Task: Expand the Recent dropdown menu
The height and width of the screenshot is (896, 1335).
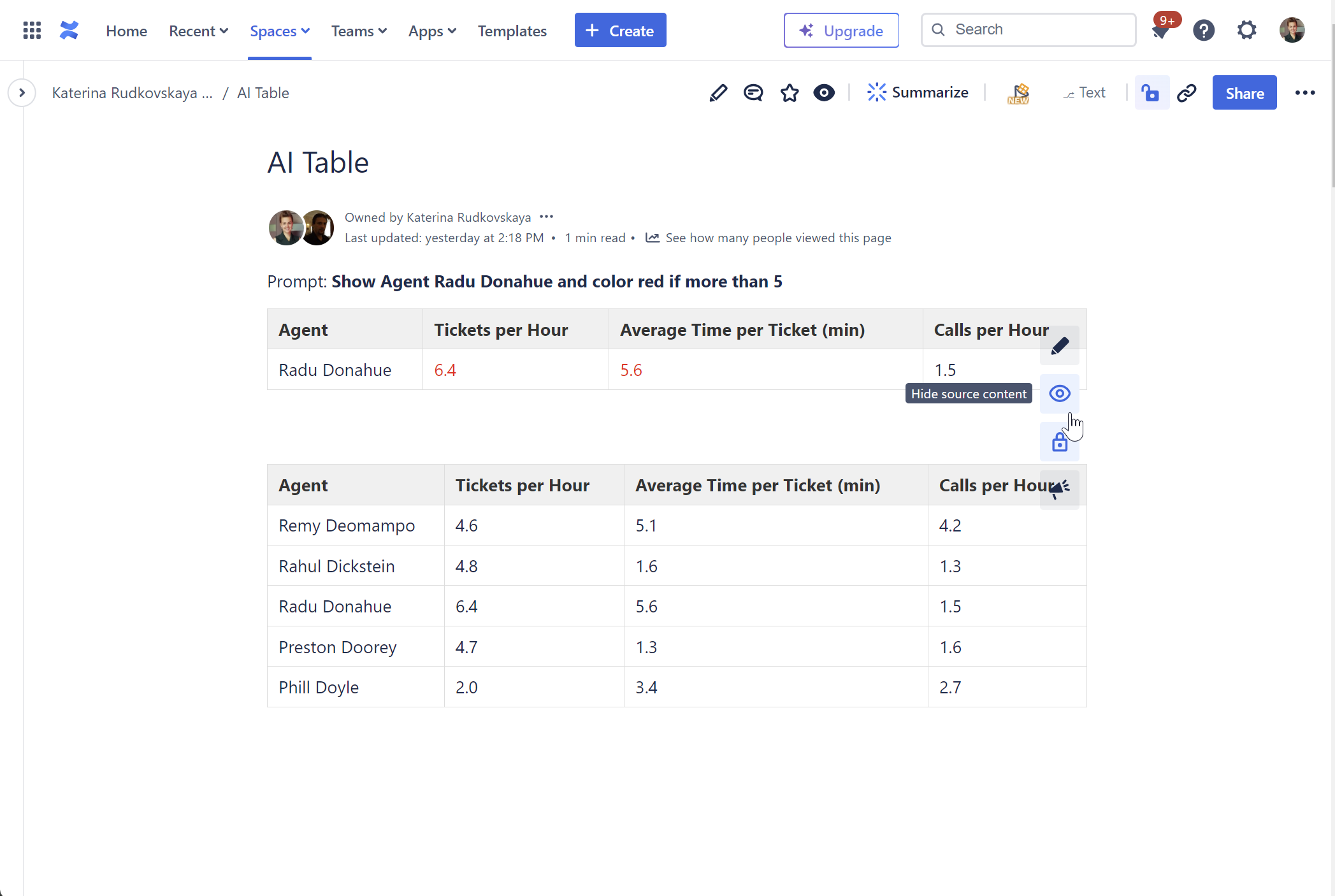Action: 198,31
